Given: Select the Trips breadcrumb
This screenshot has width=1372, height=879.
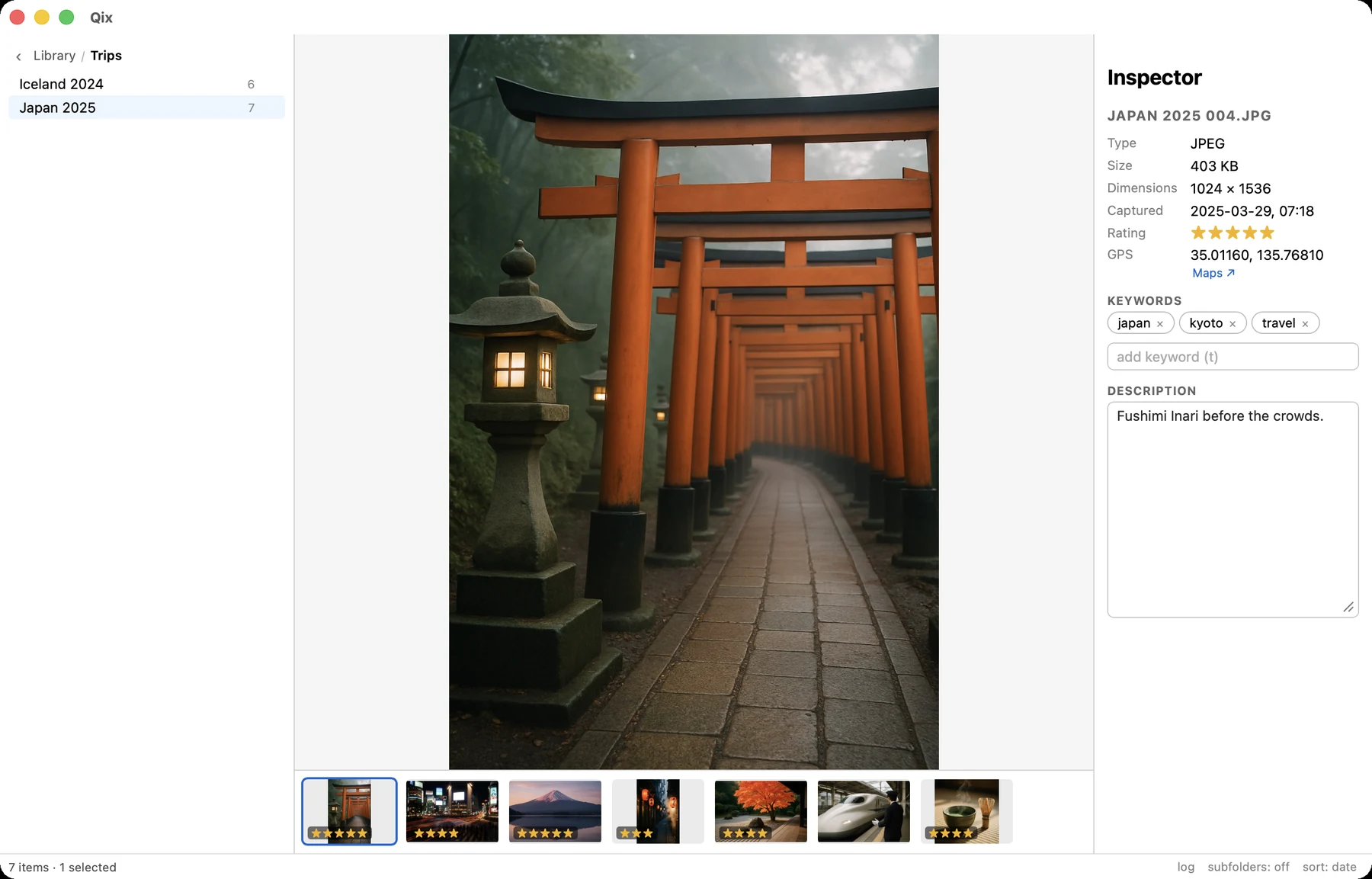Looking at the screenshot, I should pos(106,56).
